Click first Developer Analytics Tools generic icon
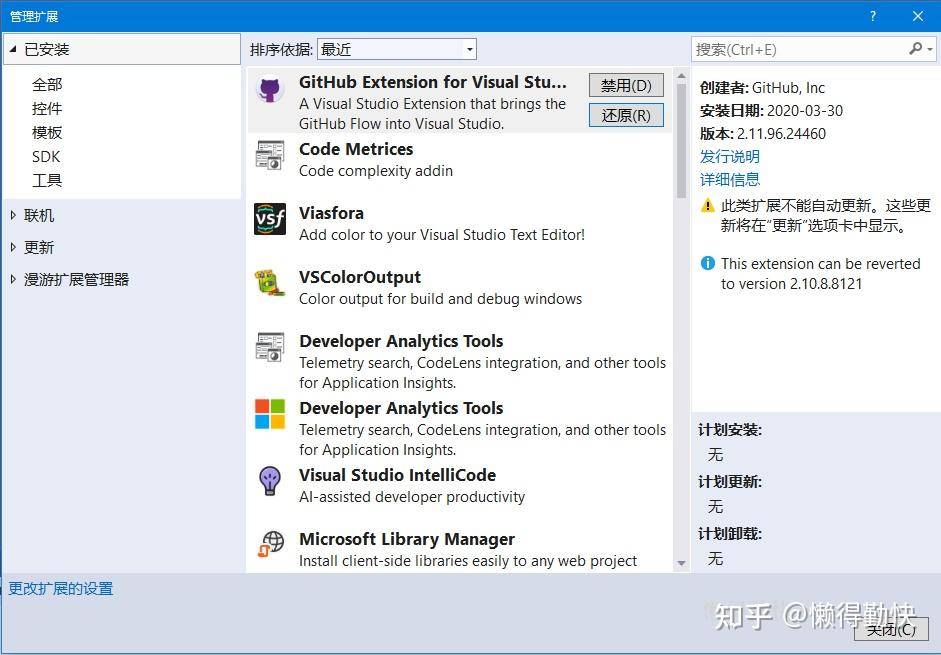 (269, 347)
